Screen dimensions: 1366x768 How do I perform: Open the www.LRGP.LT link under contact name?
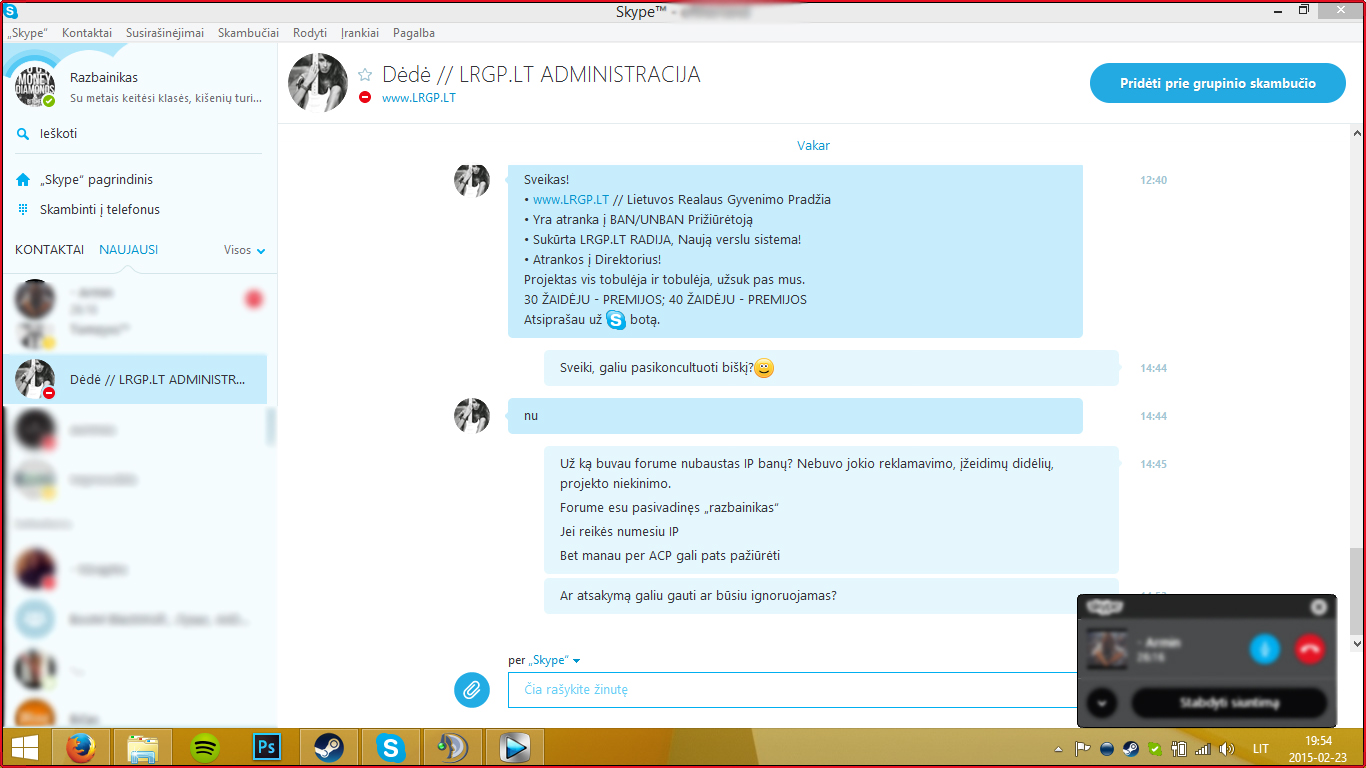tap(419, 98)
